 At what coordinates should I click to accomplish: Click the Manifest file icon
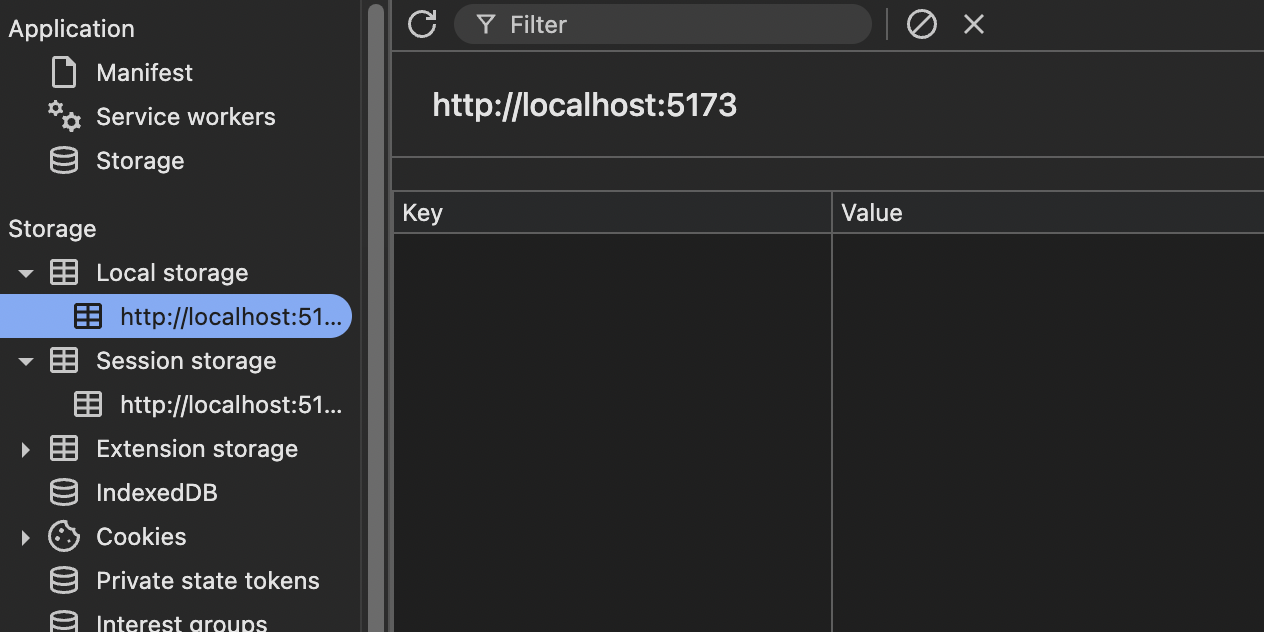click(x=64, y=73)
